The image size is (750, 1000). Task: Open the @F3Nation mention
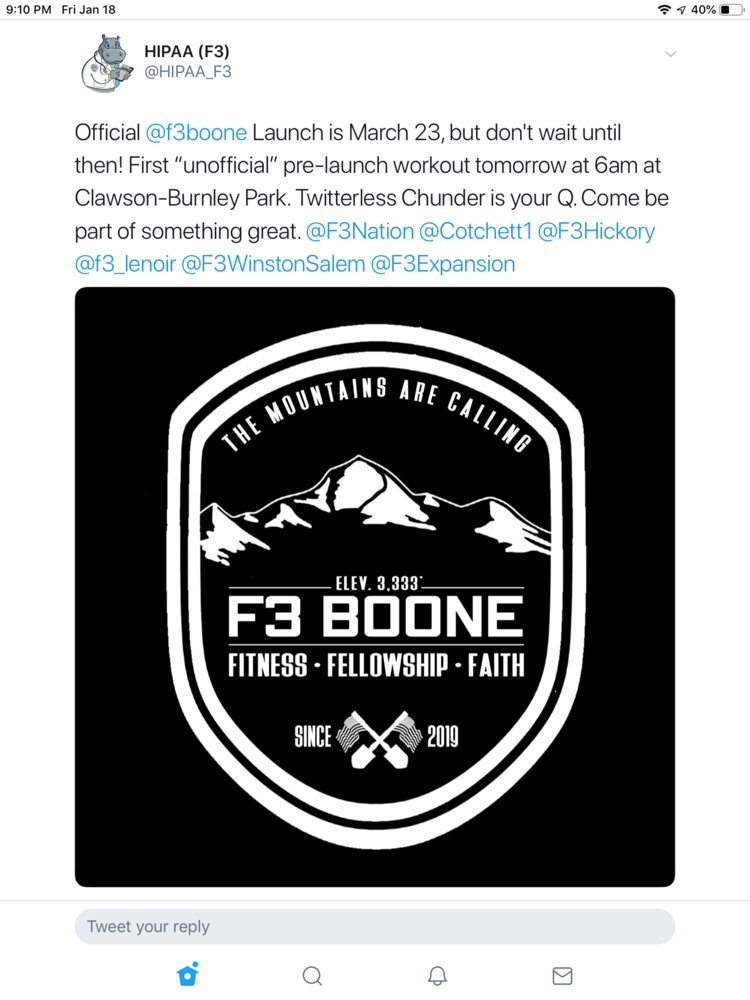click(x=360, y=231)
